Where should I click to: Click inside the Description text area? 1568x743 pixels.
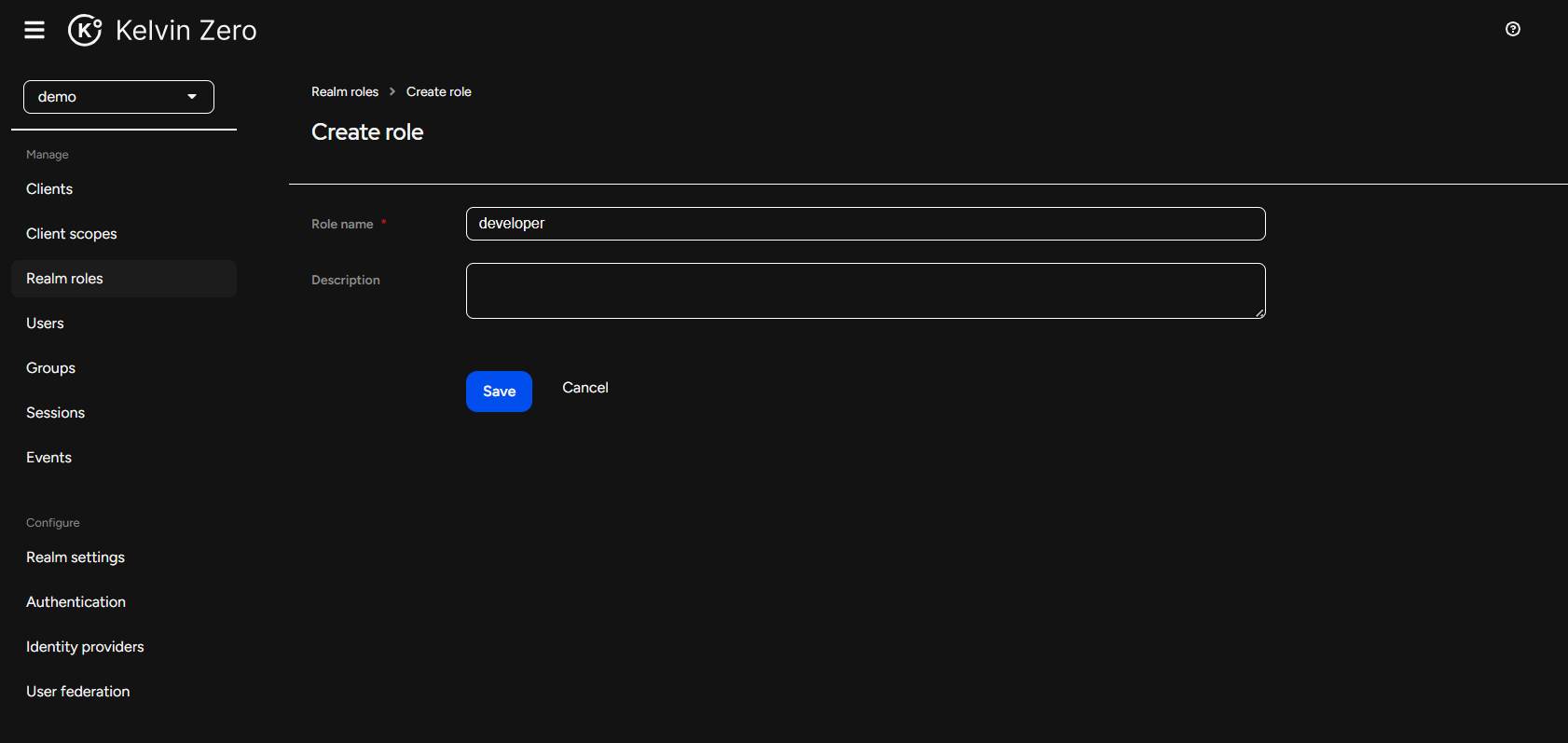coord(865,291)
